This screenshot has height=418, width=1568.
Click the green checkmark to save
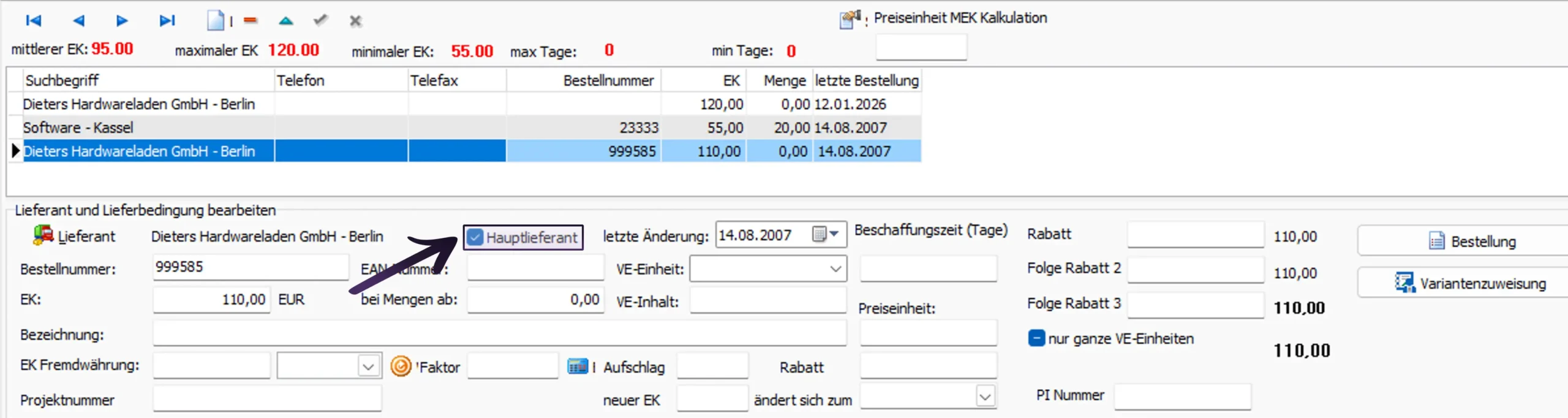point(320,21)
